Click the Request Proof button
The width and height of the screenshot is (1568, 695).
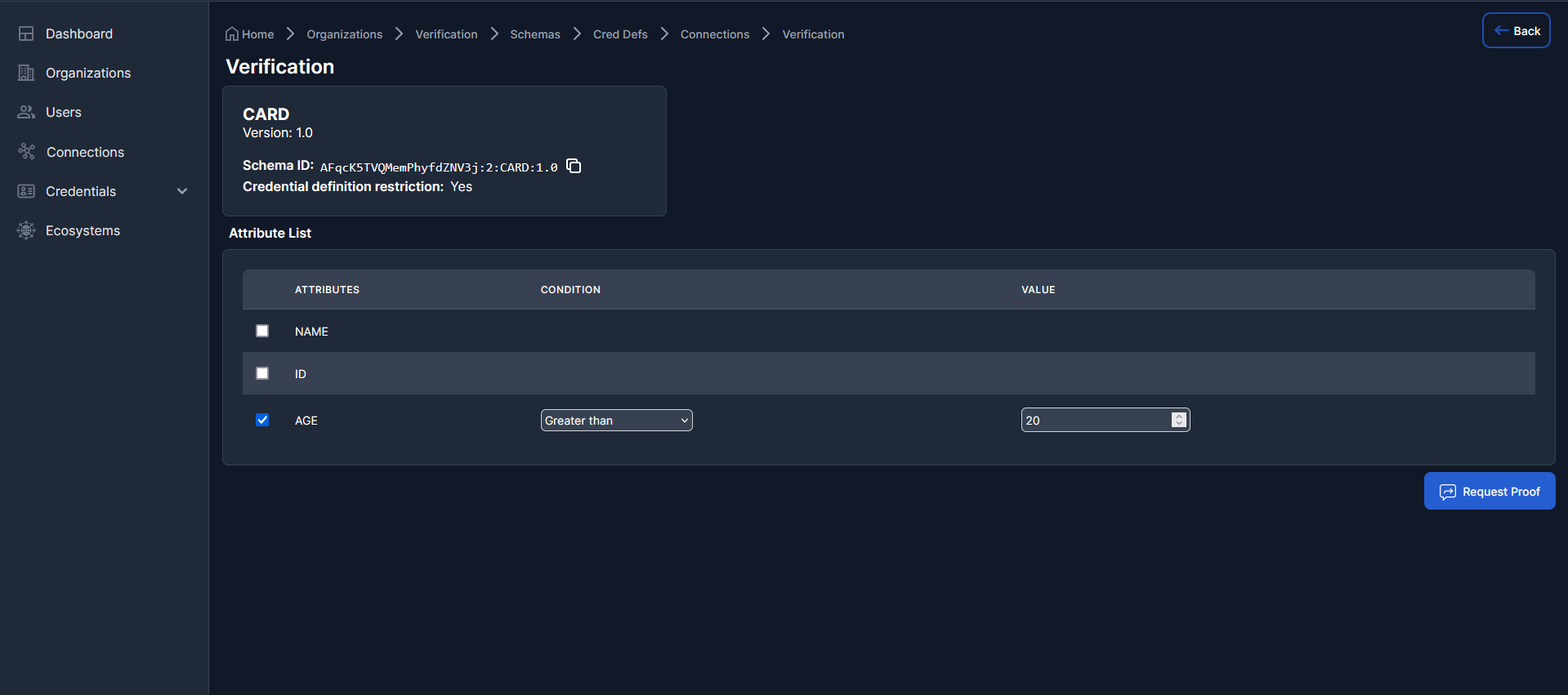coord(1490,491)
